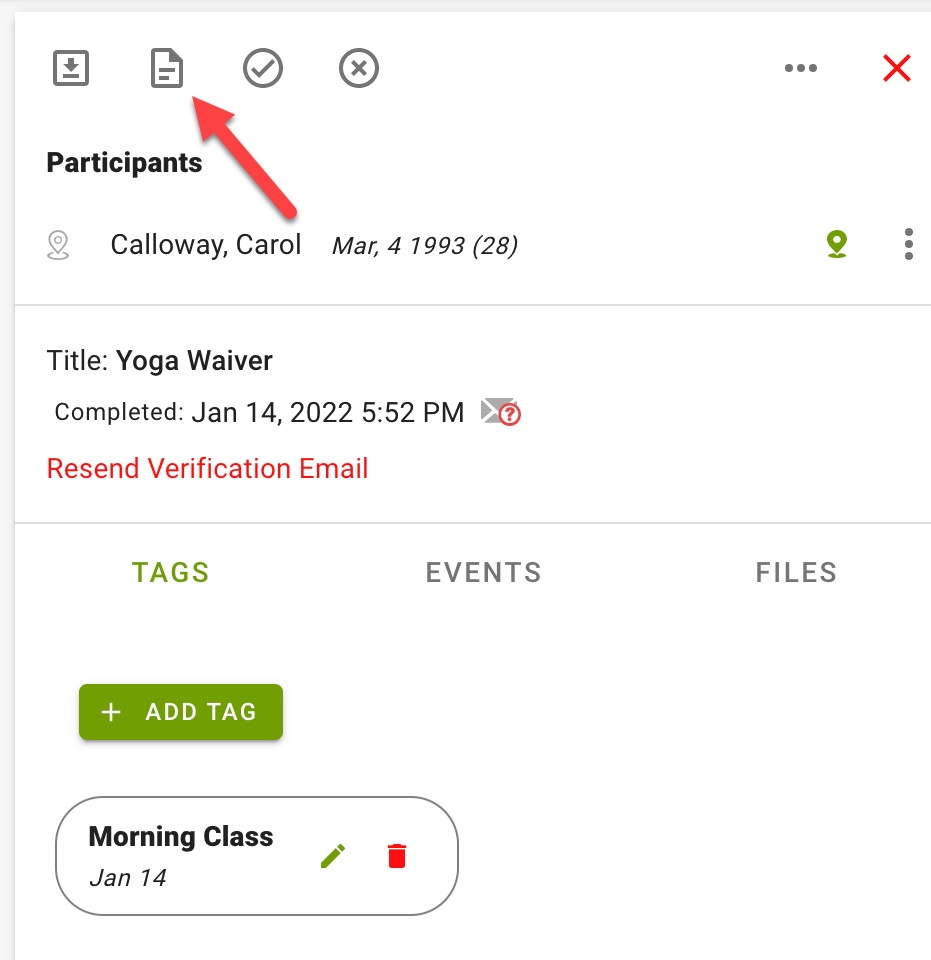Click the download waiver icon
931x960 pixels.
click(x=71, y=68)
